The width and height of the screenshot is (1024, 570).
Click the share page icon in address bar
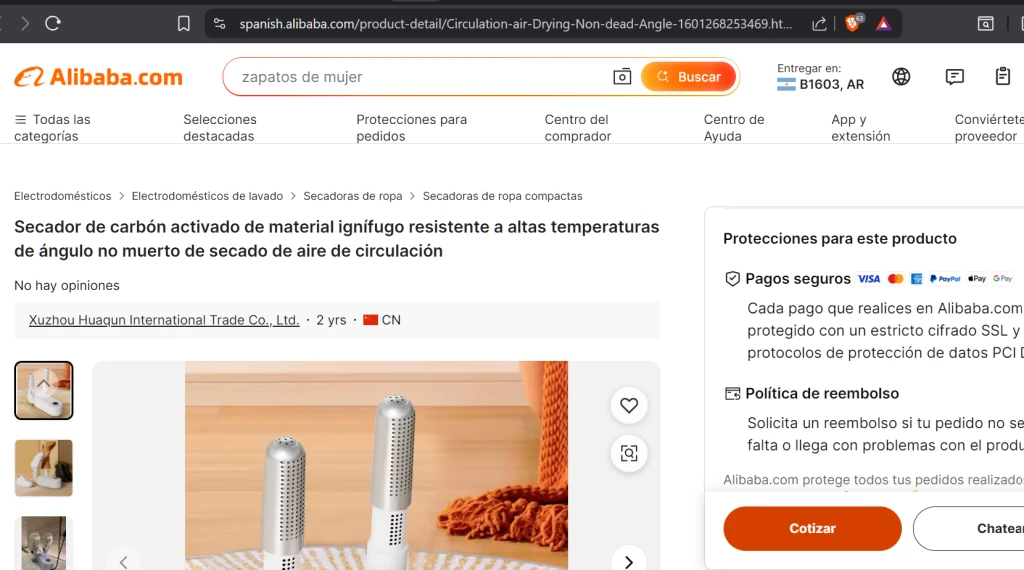coord(819,24)
